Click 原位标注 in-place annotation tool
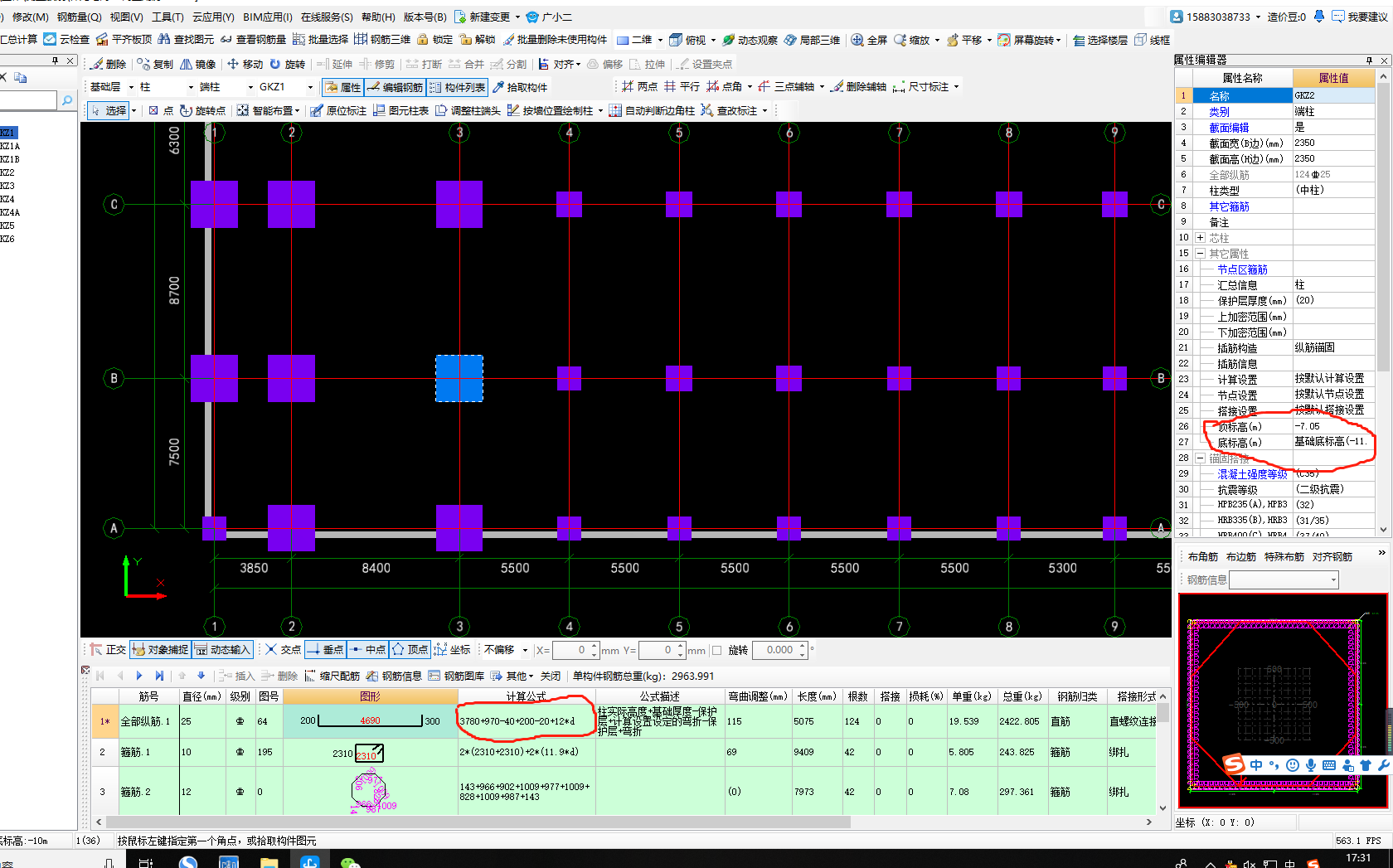The height and width of the screenshot is (868, 1393). coord(338,110)
